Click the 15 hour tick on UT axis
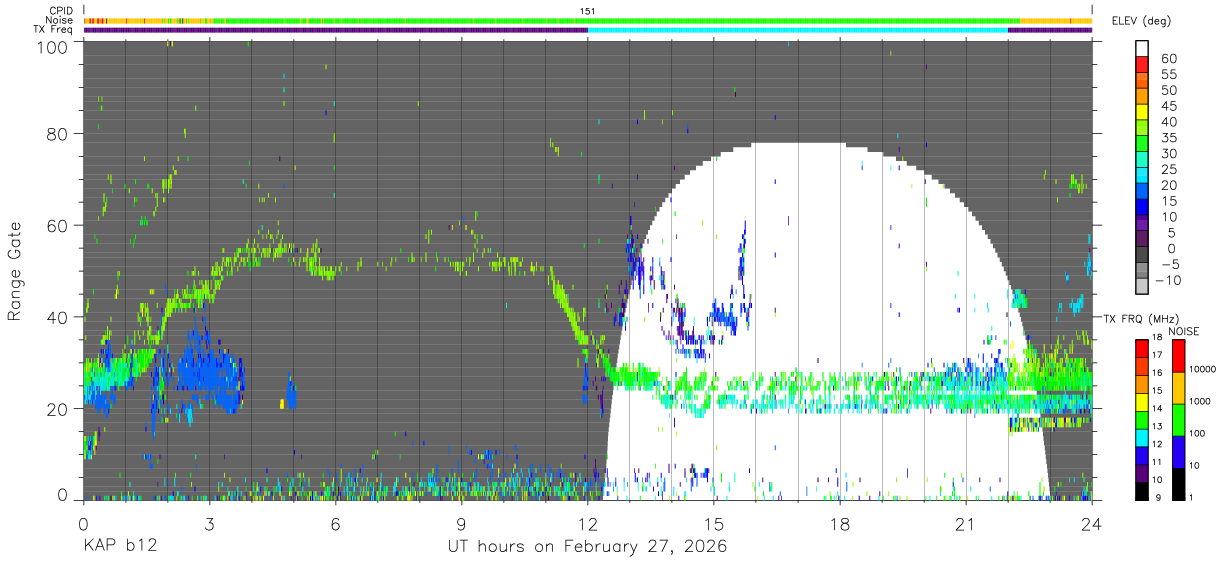This screenshot has width=1228, height=567. pos(714,522)
